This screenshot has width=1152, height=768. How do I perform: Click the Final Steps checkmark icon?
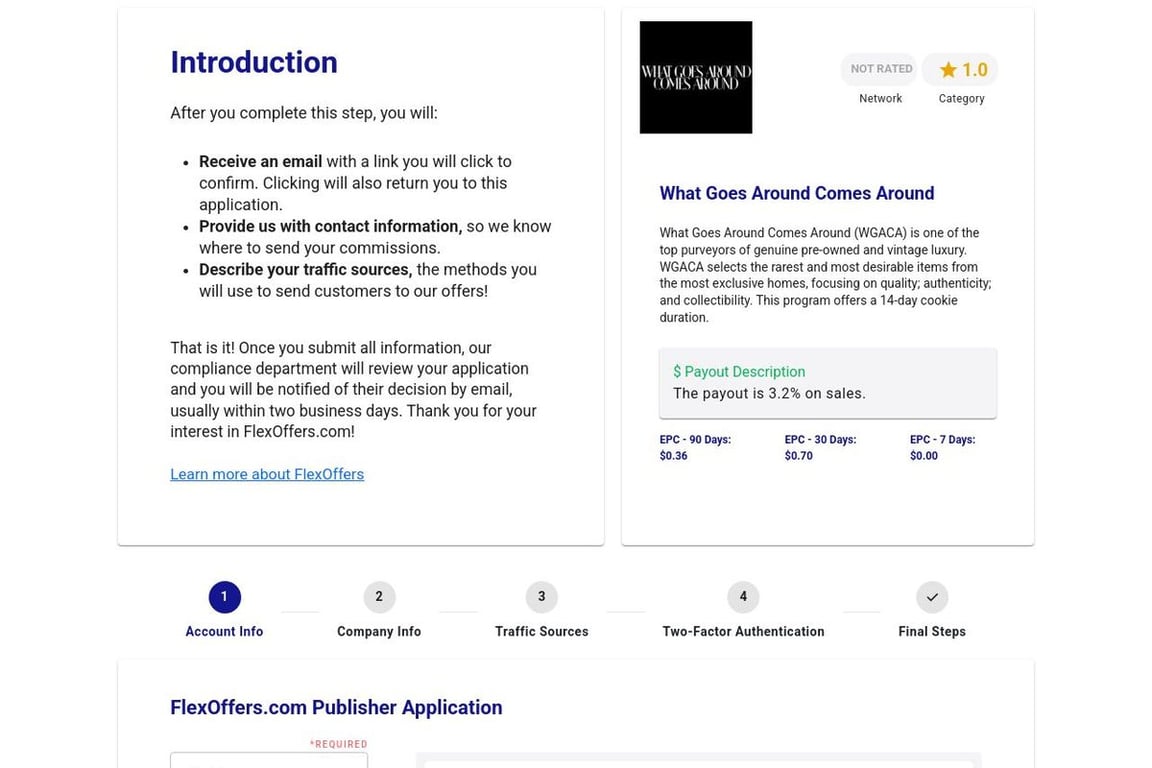932,597
